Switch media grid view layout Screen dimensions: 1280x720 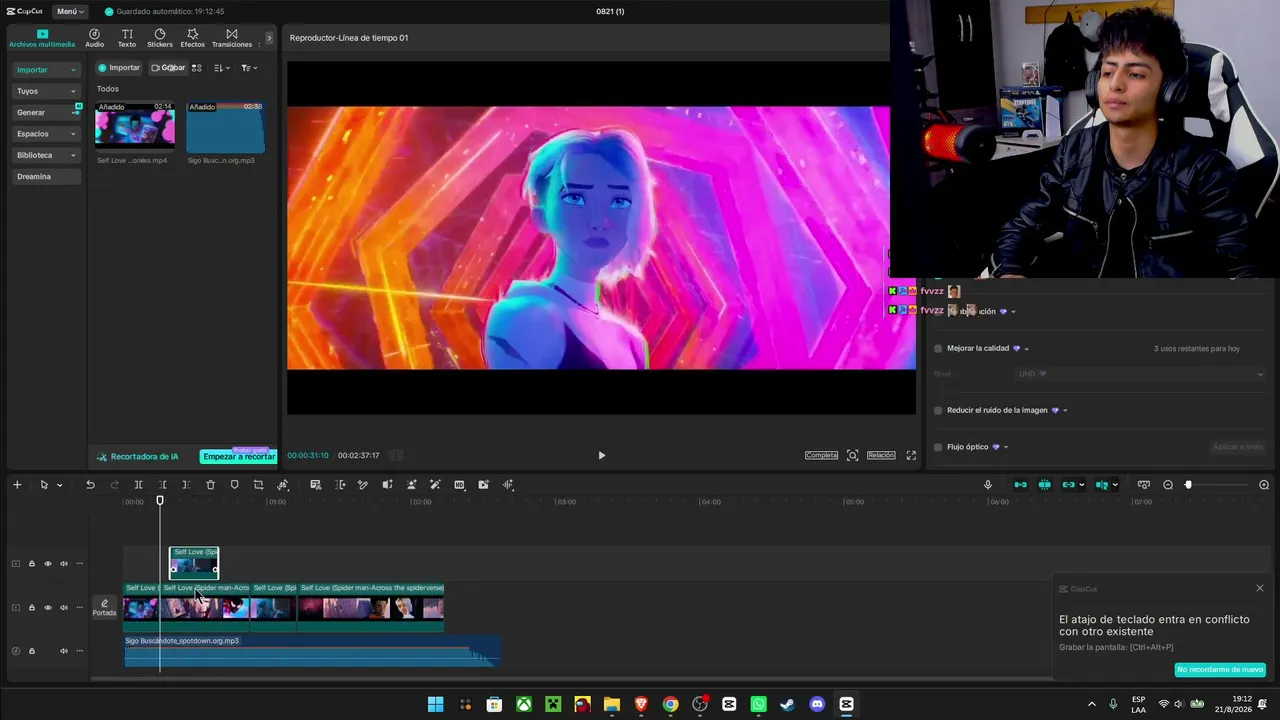pyautogui.click(x=197, y=68)
